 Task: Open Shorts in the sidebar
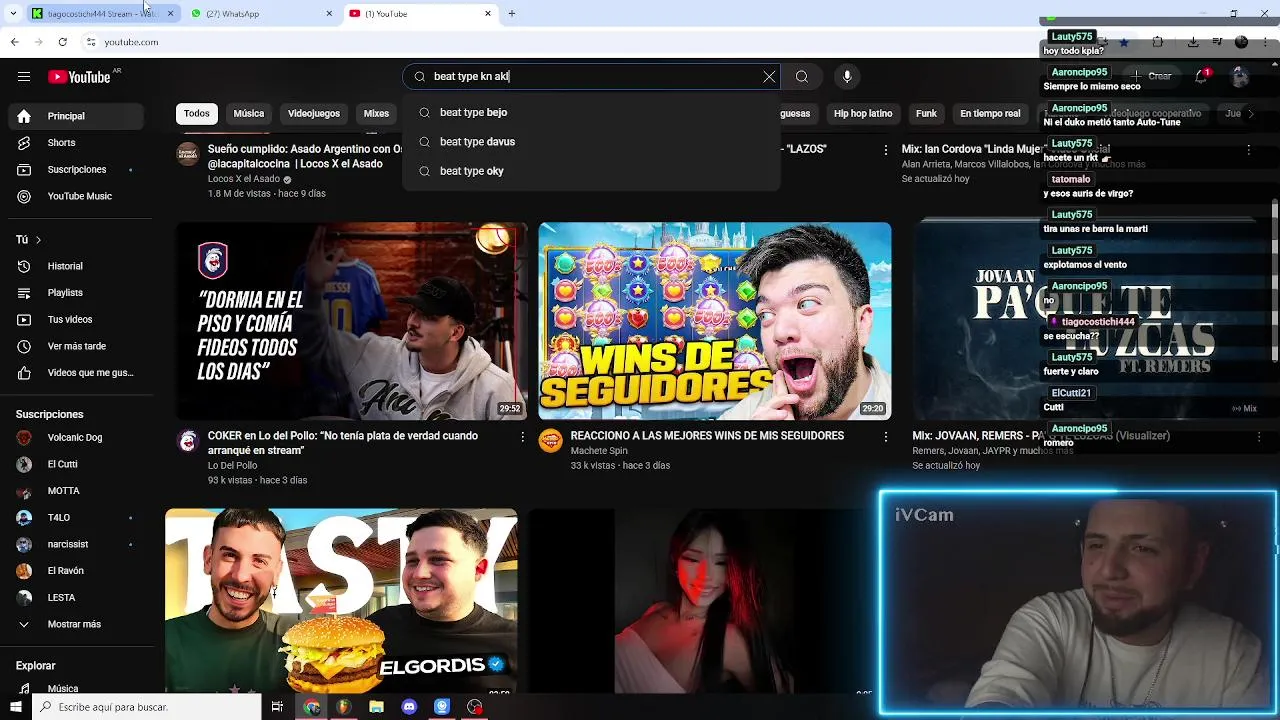tap(76, 143)
